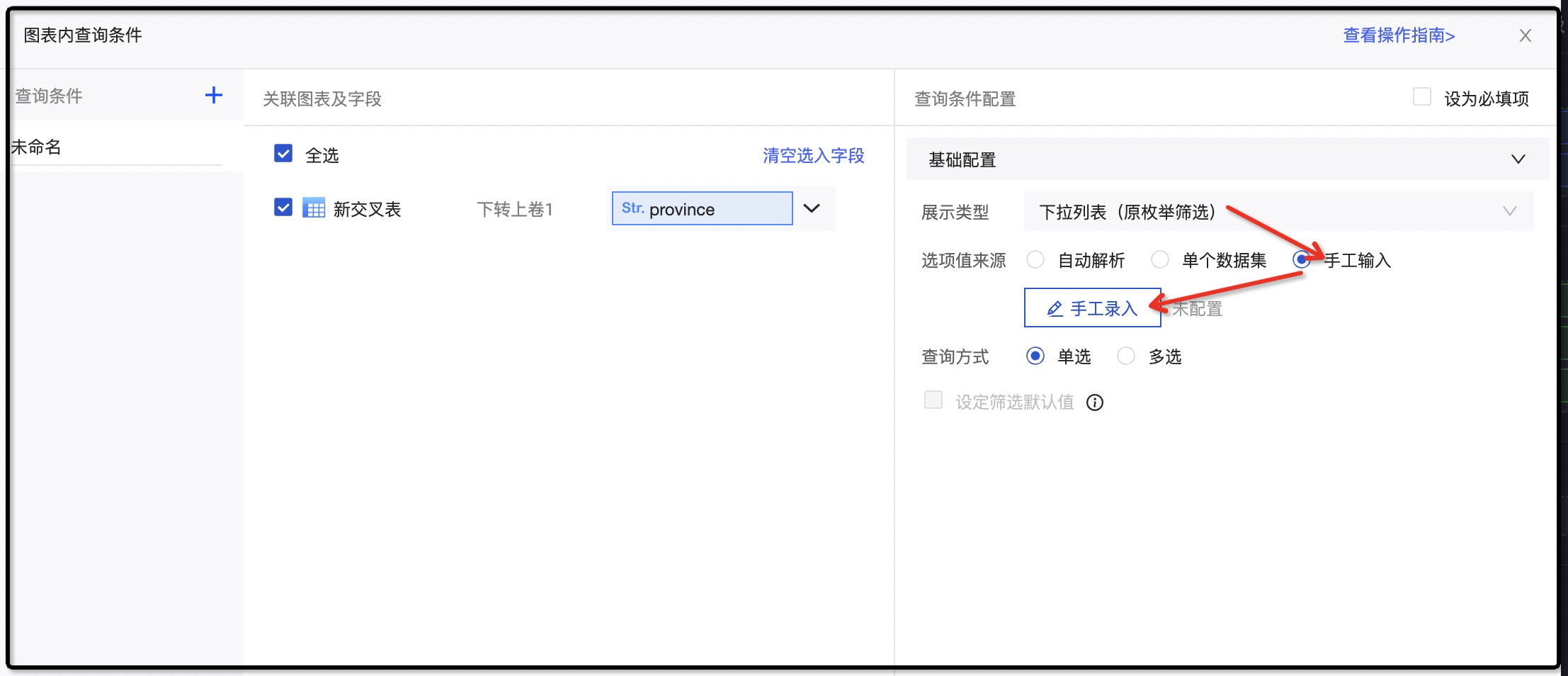
Task: Click the 新交叉表 table icon
Action: [314, 208]
